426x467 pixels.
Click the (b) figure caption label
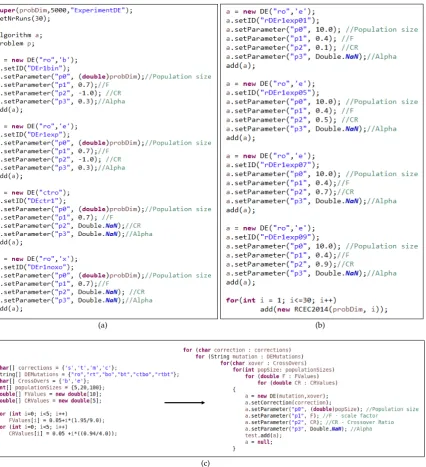(x=320, y=325)
